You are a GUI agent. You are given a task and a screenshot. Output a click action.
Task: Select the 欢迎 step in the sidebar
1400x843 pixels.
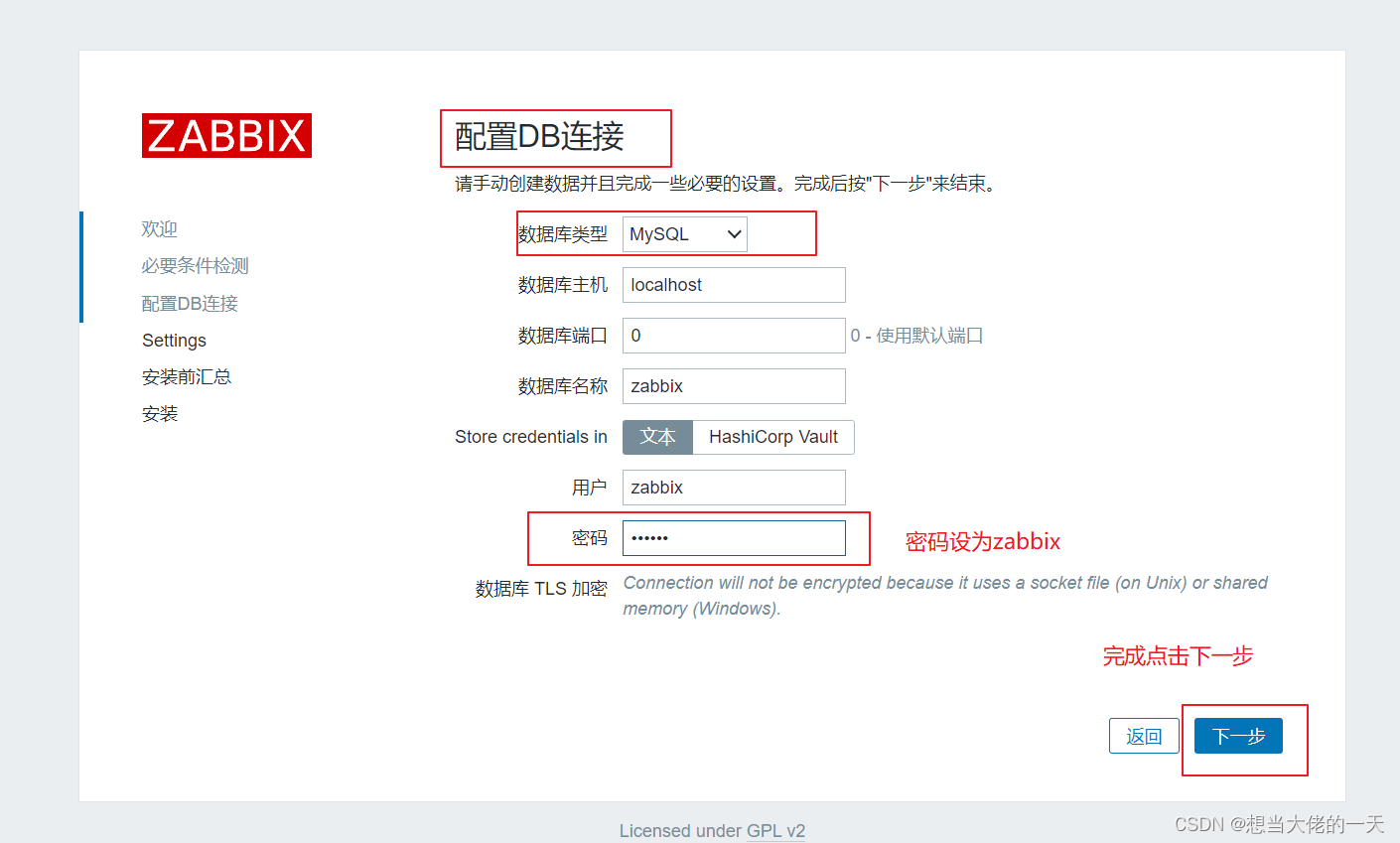tap(159, 229)
